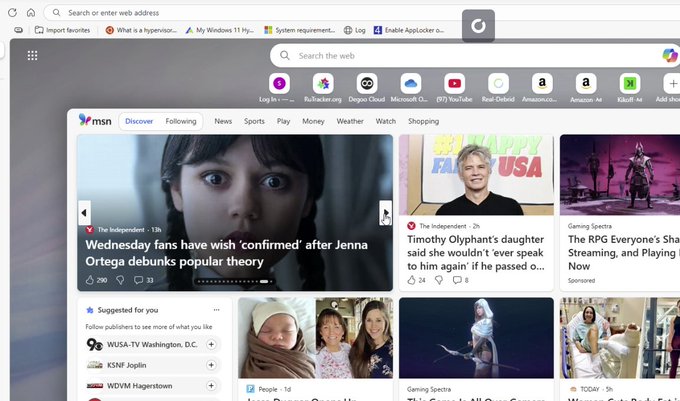The width and height of the screenshot is (680, 401).
Task: Like the Timothy Olyphant article
Action: point(412,280)
